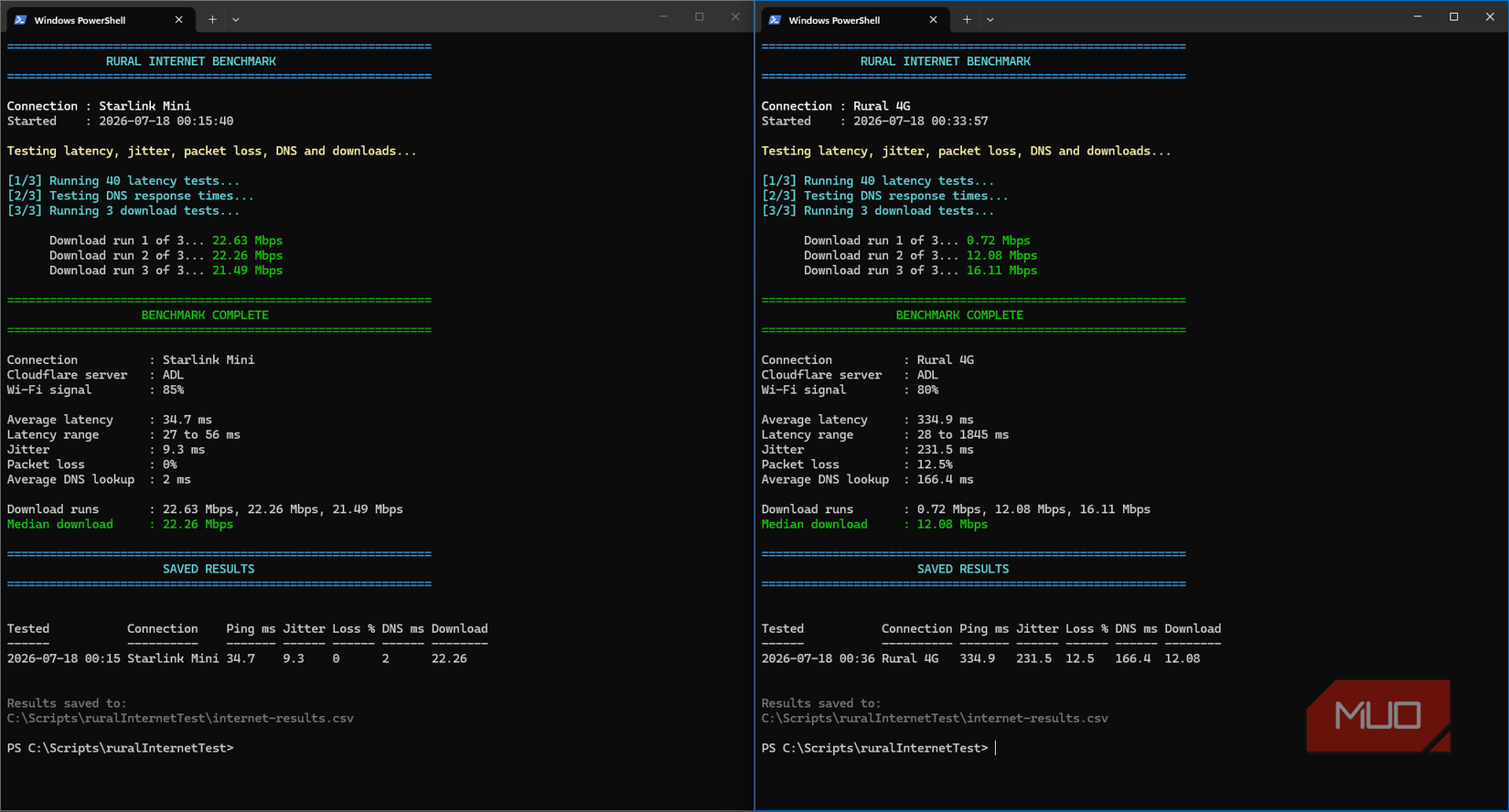The width and height of the screenshot is (1509, 812).
Task: Open a new tab in right PowerShell window
Action: click(967, 19)
